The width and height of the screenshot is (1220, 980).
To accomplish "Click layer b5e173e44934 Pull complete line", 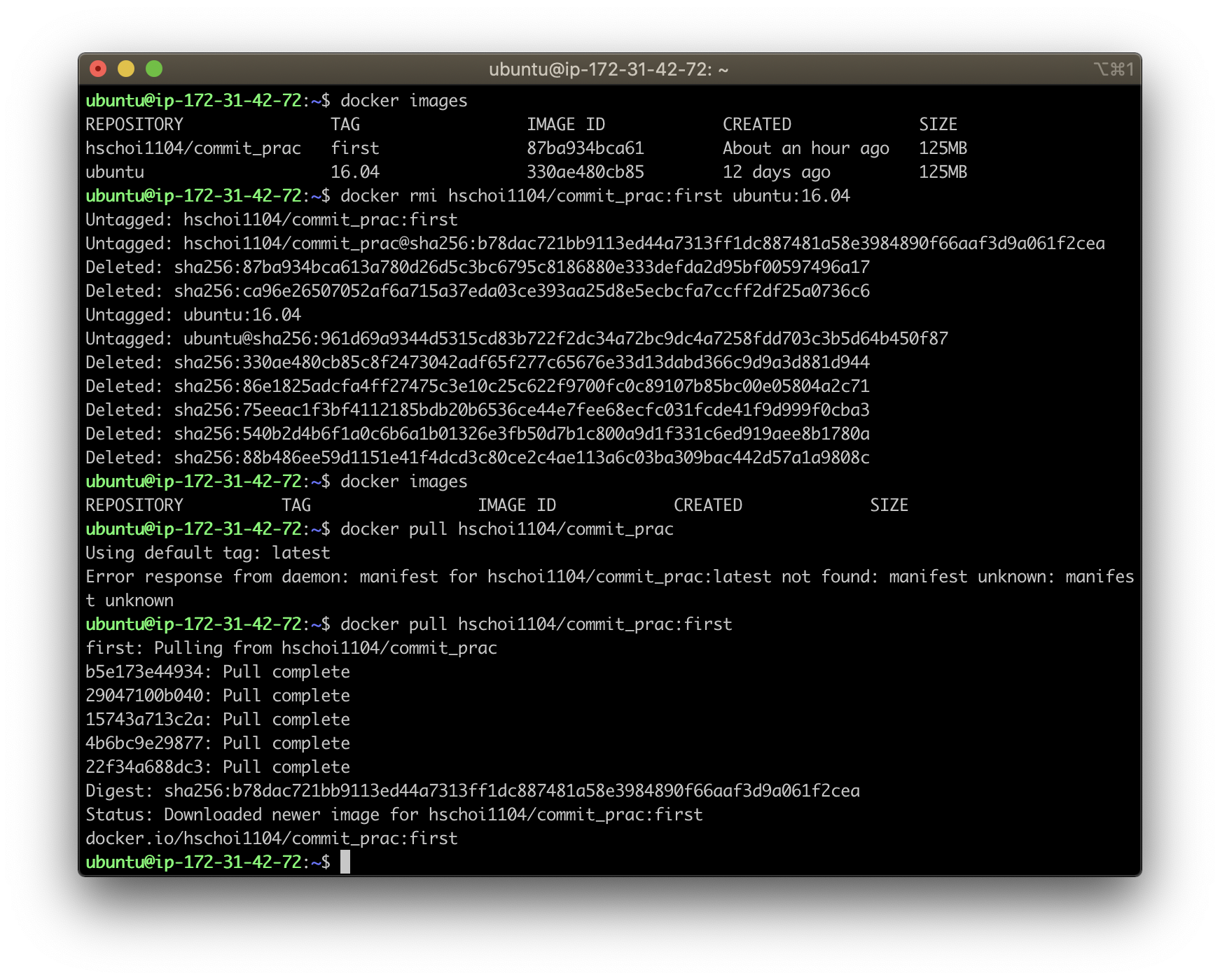I will (218, 672).
